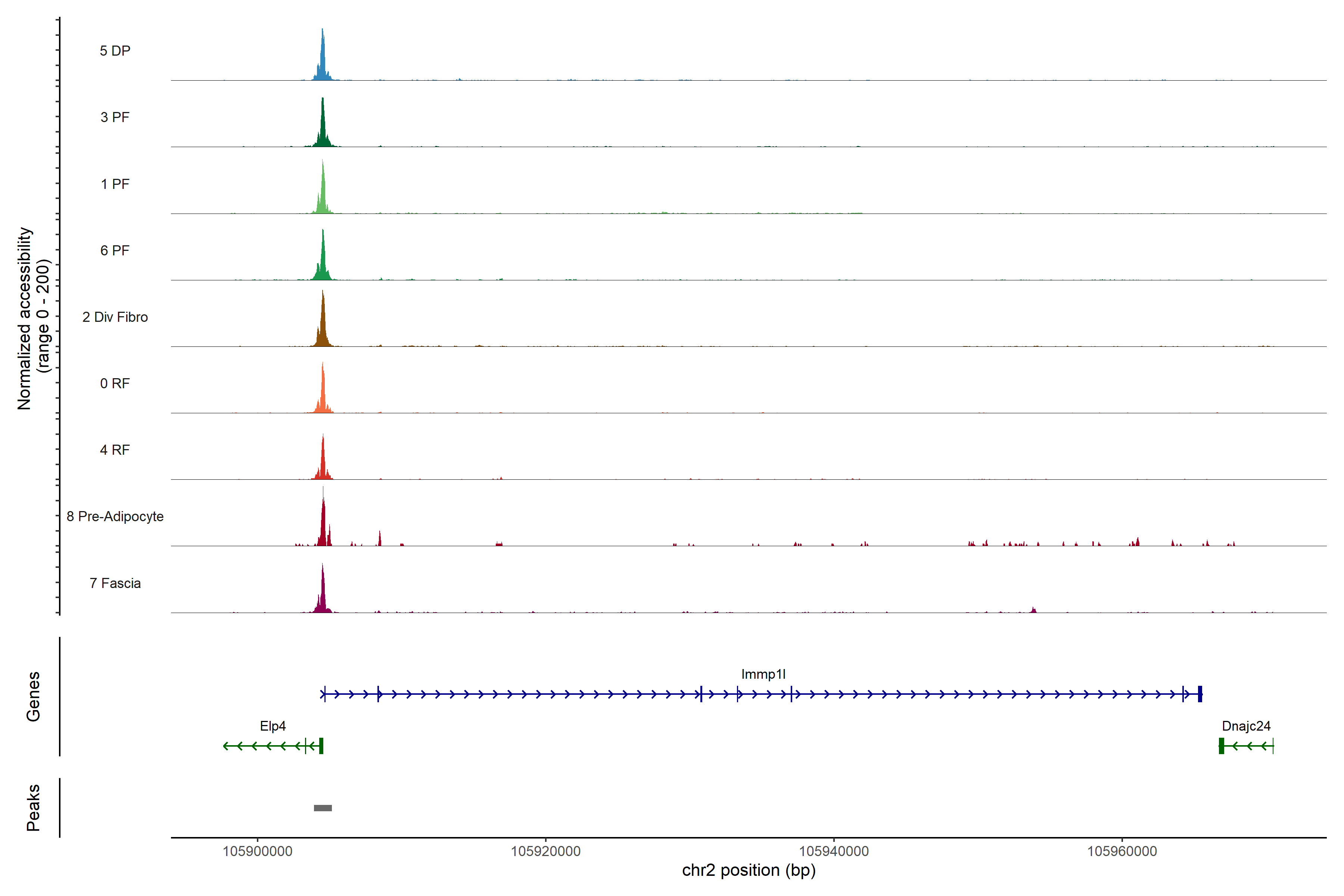The width and height of the screenshot is (1344, 896).
Task: Click the 8 Pre-Adipocyte track label
Action: [115, 516]
